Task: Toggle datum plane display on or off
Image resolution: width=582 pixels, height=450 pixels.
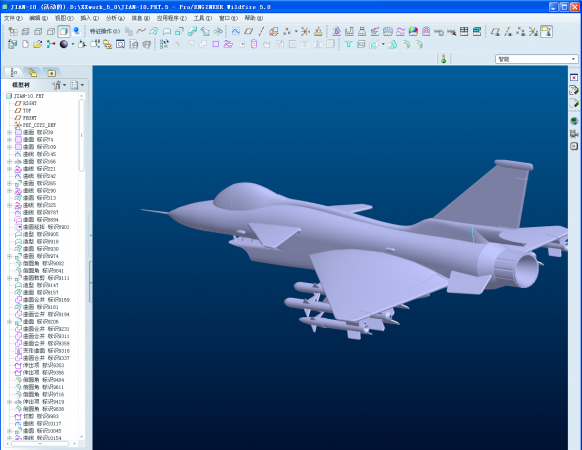Action: (495, 32)
